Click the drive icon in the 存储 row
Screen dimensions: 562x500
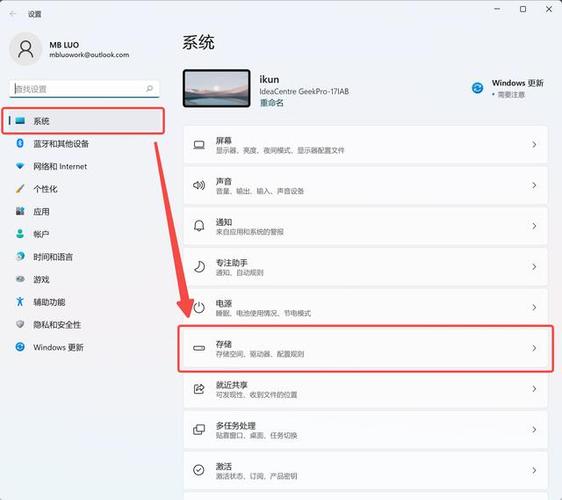(x=199, y=348)
